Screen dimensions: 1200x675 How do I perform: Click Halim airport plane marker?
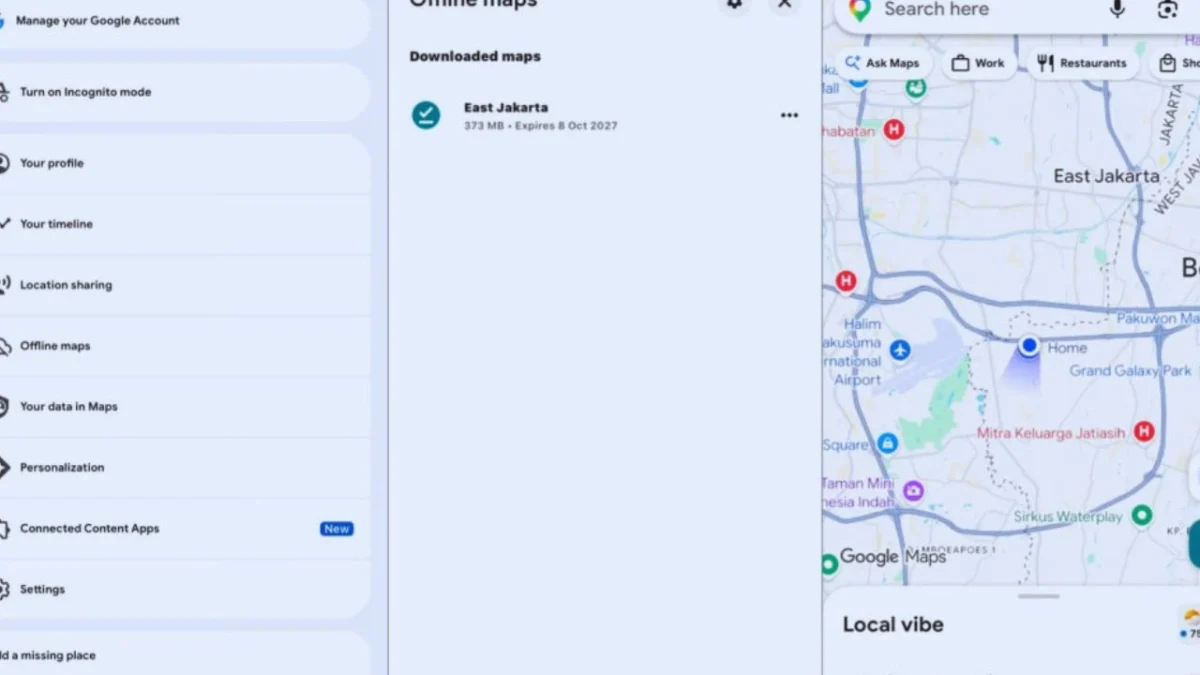[x=900, y=350]
